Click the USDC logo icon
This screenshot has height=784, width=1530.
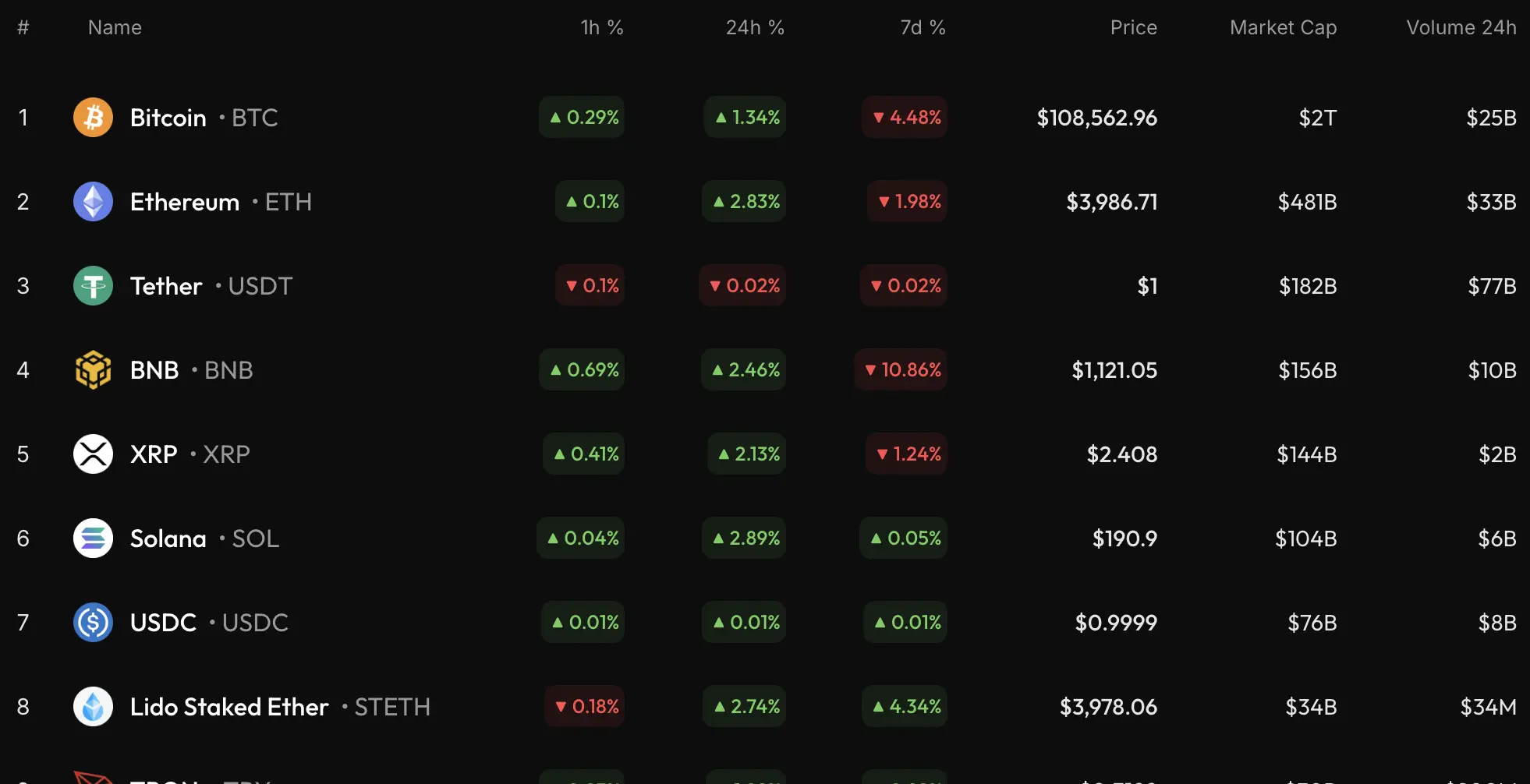click(x=93, y=623)
